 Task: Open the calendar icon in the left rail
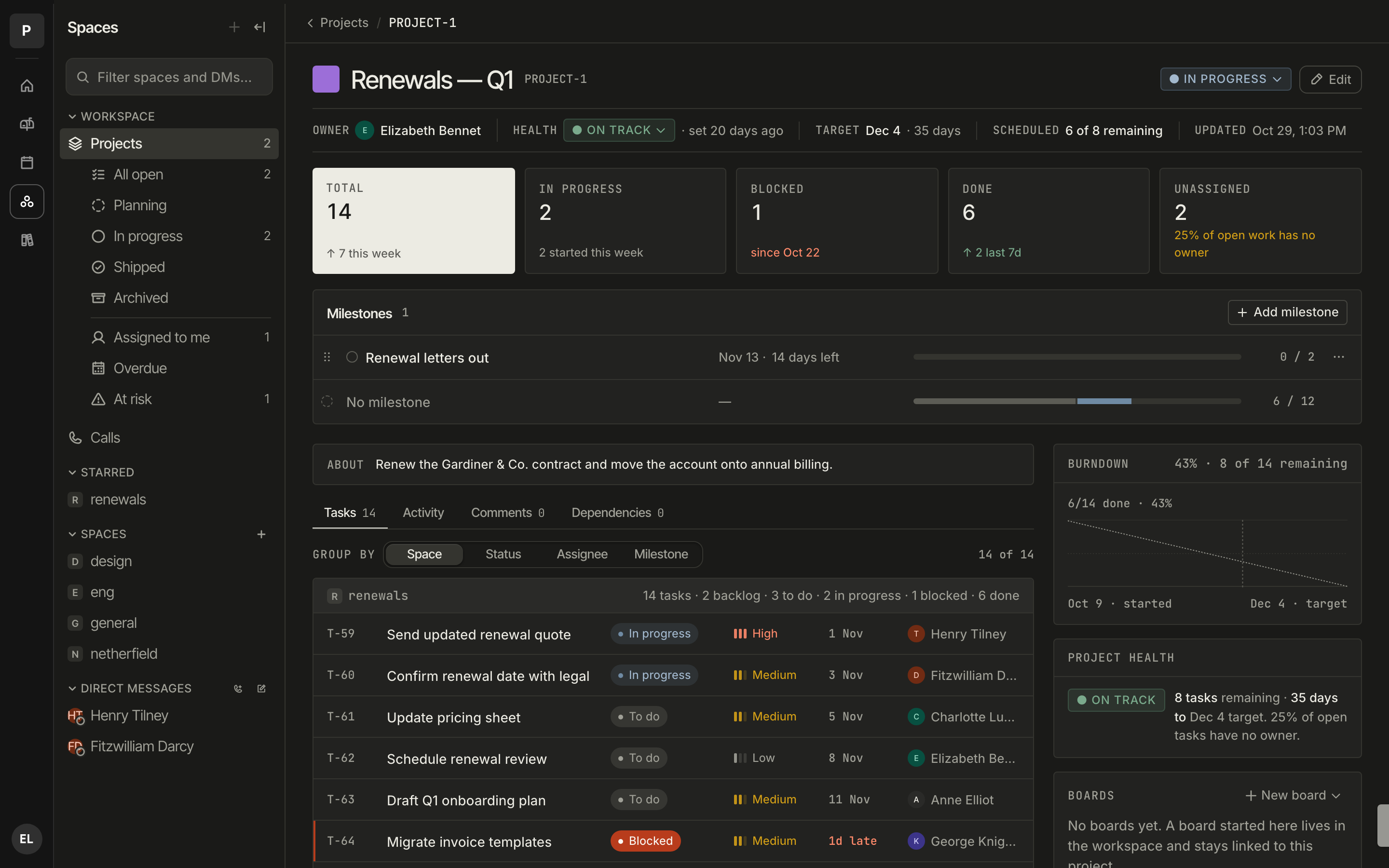pyautogui.click(x=27, y=163)
